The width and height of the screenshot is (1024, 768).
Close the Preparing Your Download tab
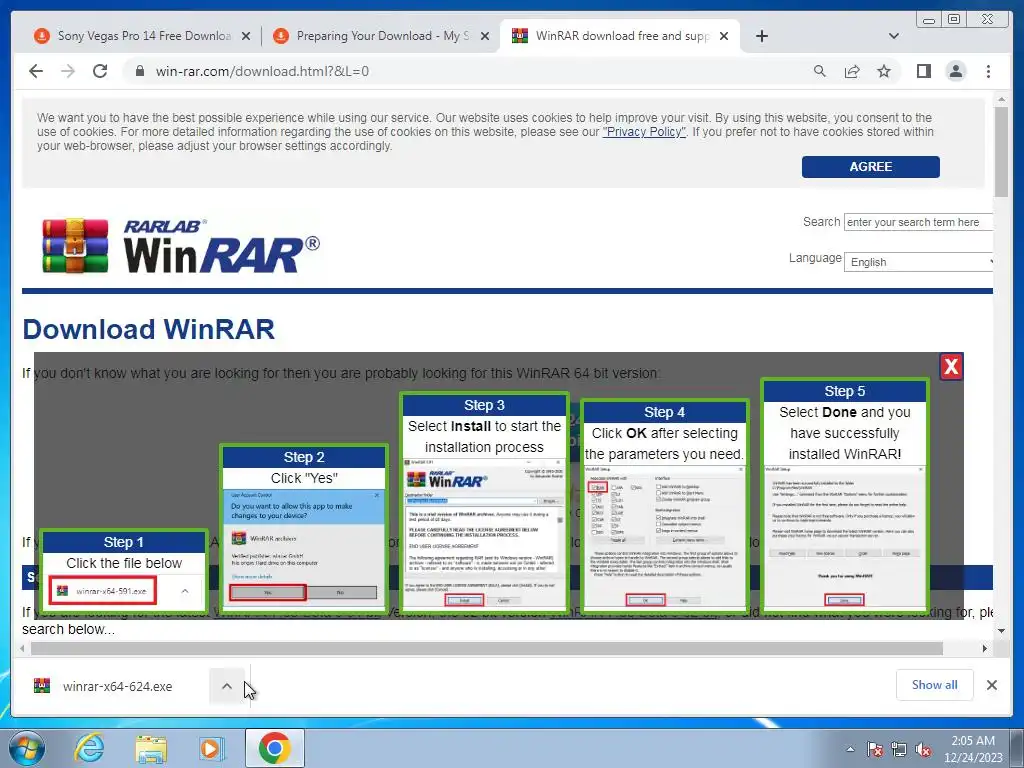pos(485,36)
